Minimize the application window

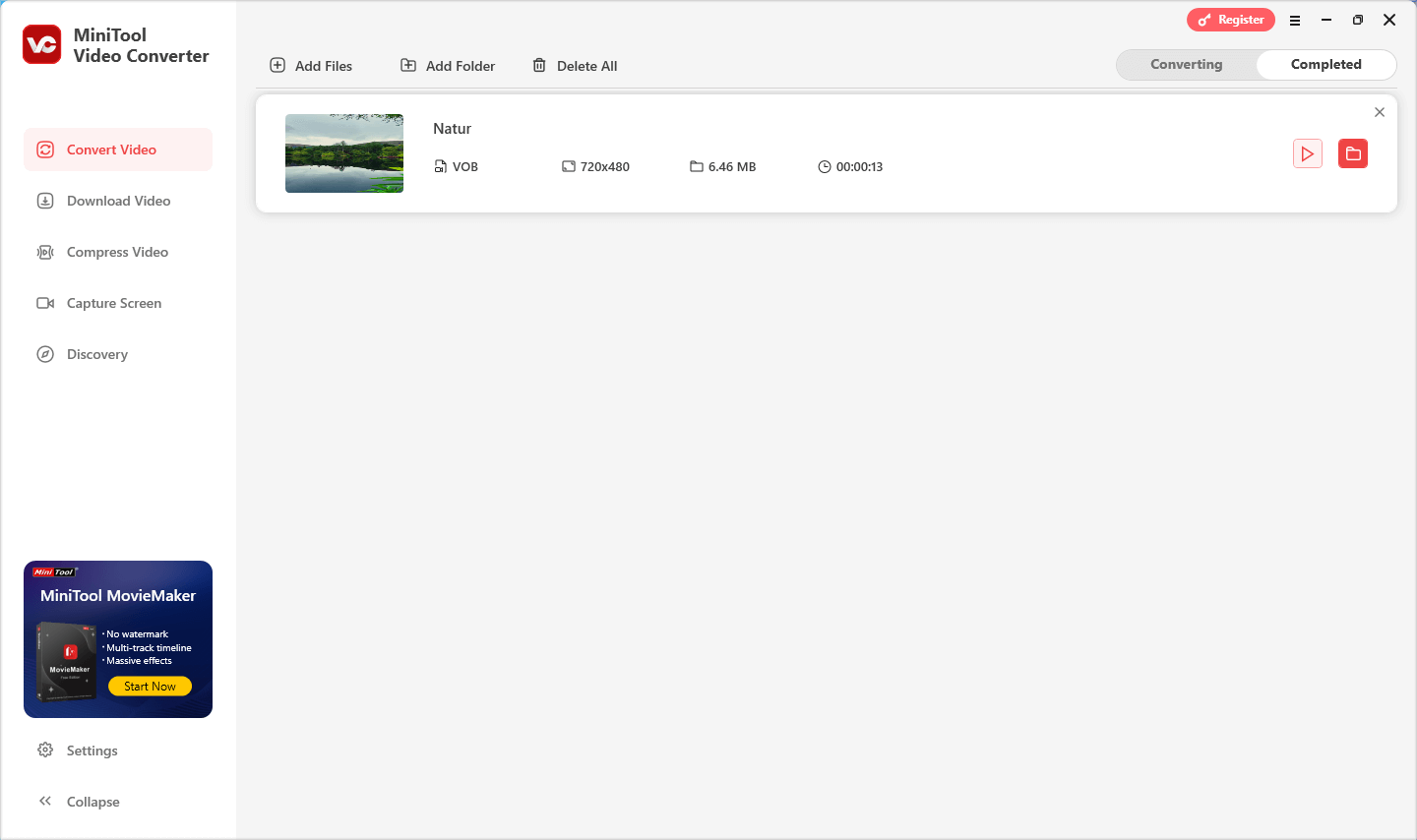click(x=1326, y=20)
